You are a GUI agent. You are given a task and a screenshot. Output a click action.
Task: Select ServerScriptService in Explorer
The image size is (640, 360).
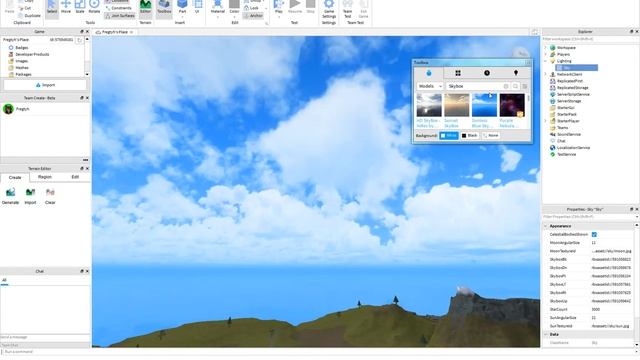click(573, 94)
